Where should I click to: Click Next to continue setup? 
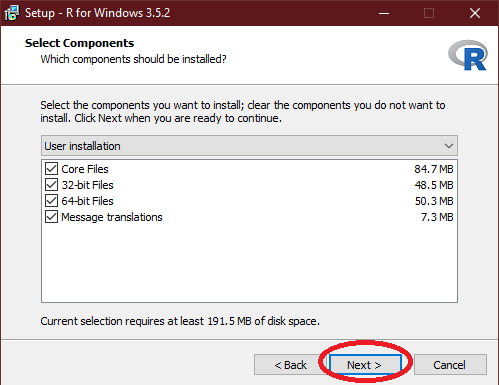(x=365, y=365)
